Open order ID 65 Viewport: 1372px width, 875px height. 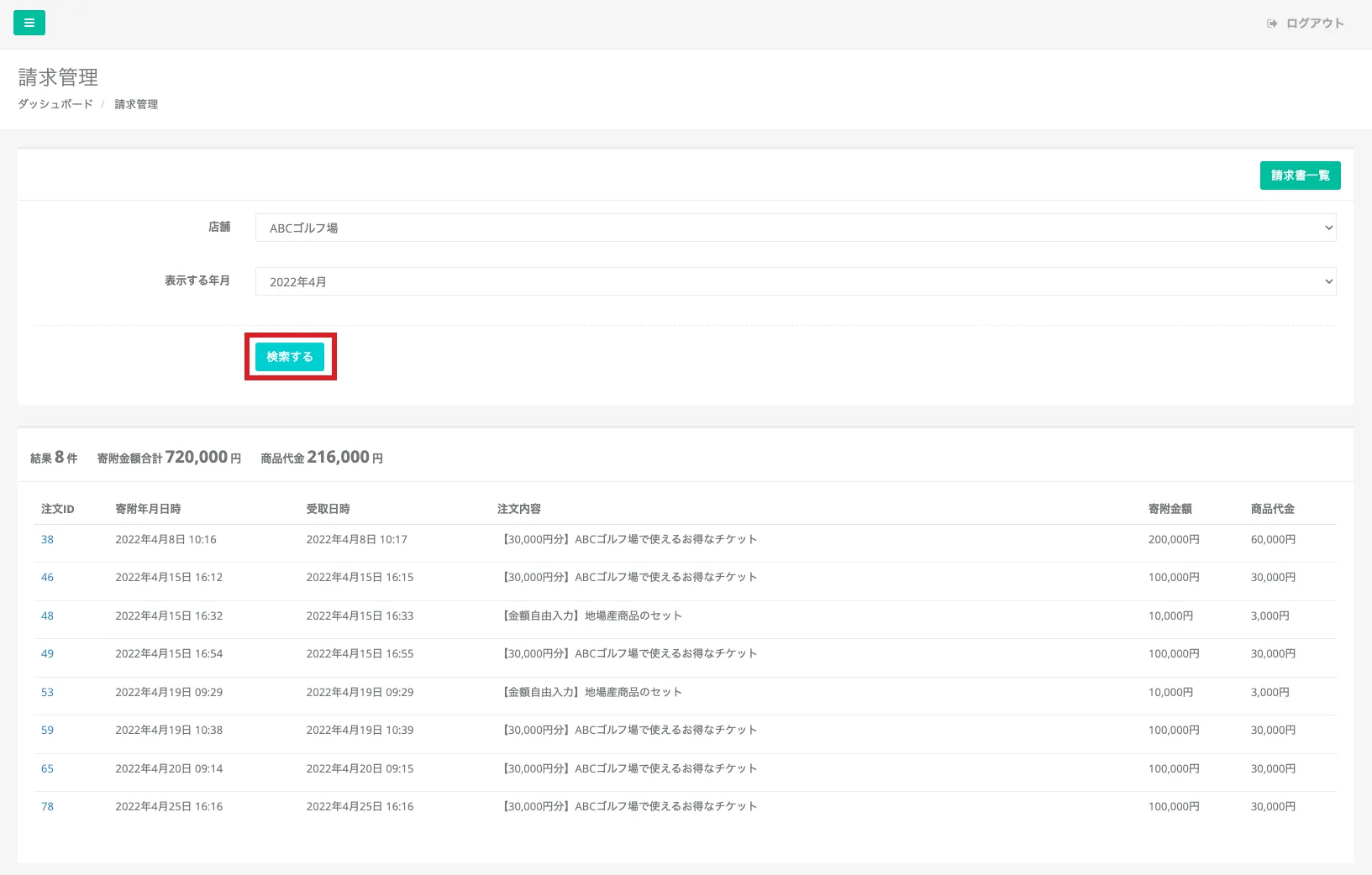pos(47,769)
